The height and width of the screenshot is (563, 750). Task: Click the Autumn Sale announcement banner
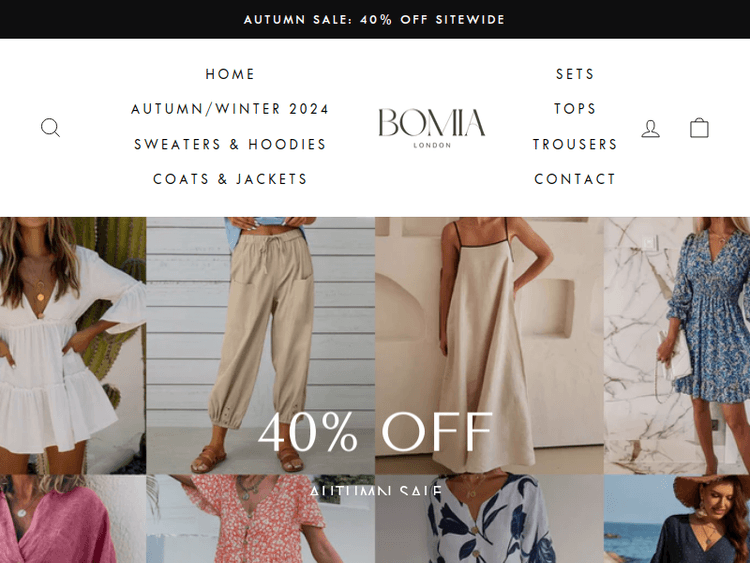(375, 20)
